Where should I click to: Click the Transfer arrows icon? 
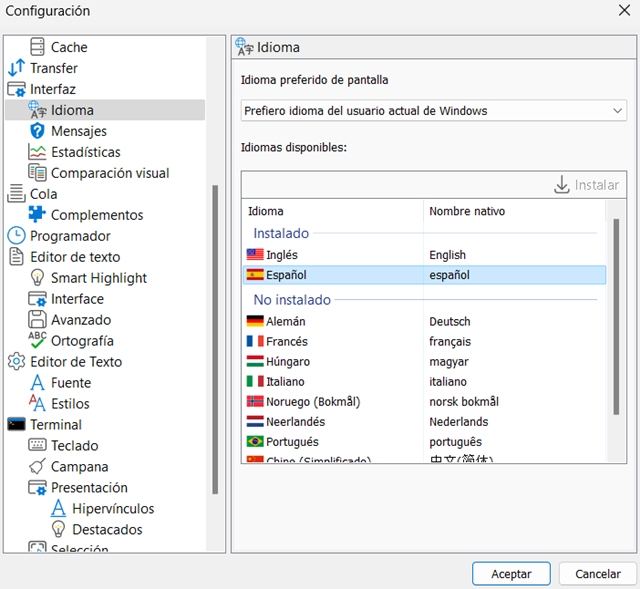tap(16, 68)
